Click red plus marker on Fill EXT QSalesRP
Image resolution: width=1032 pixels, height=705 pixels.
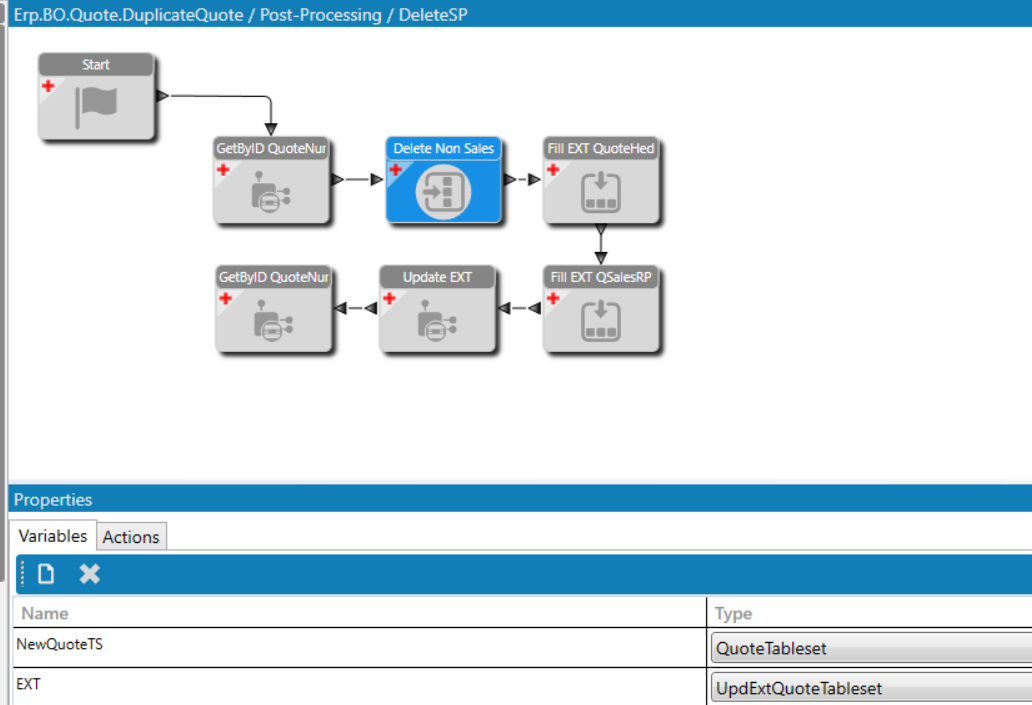[553, 298]
